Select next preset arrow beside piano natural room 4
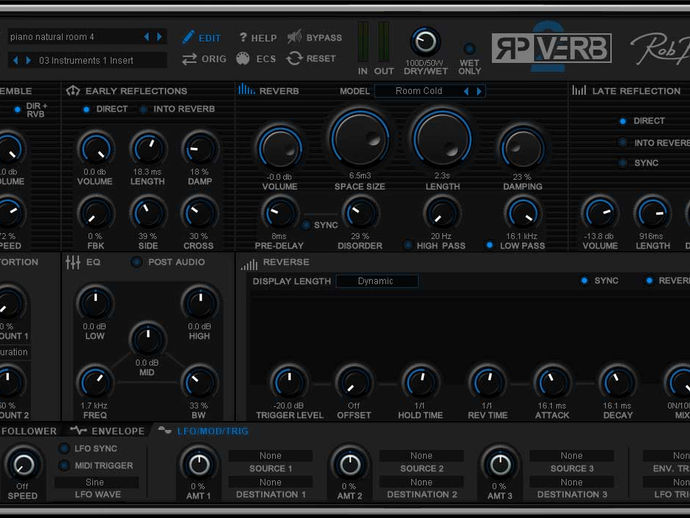Viewport: 690px width, 518px height. (159, 37)
